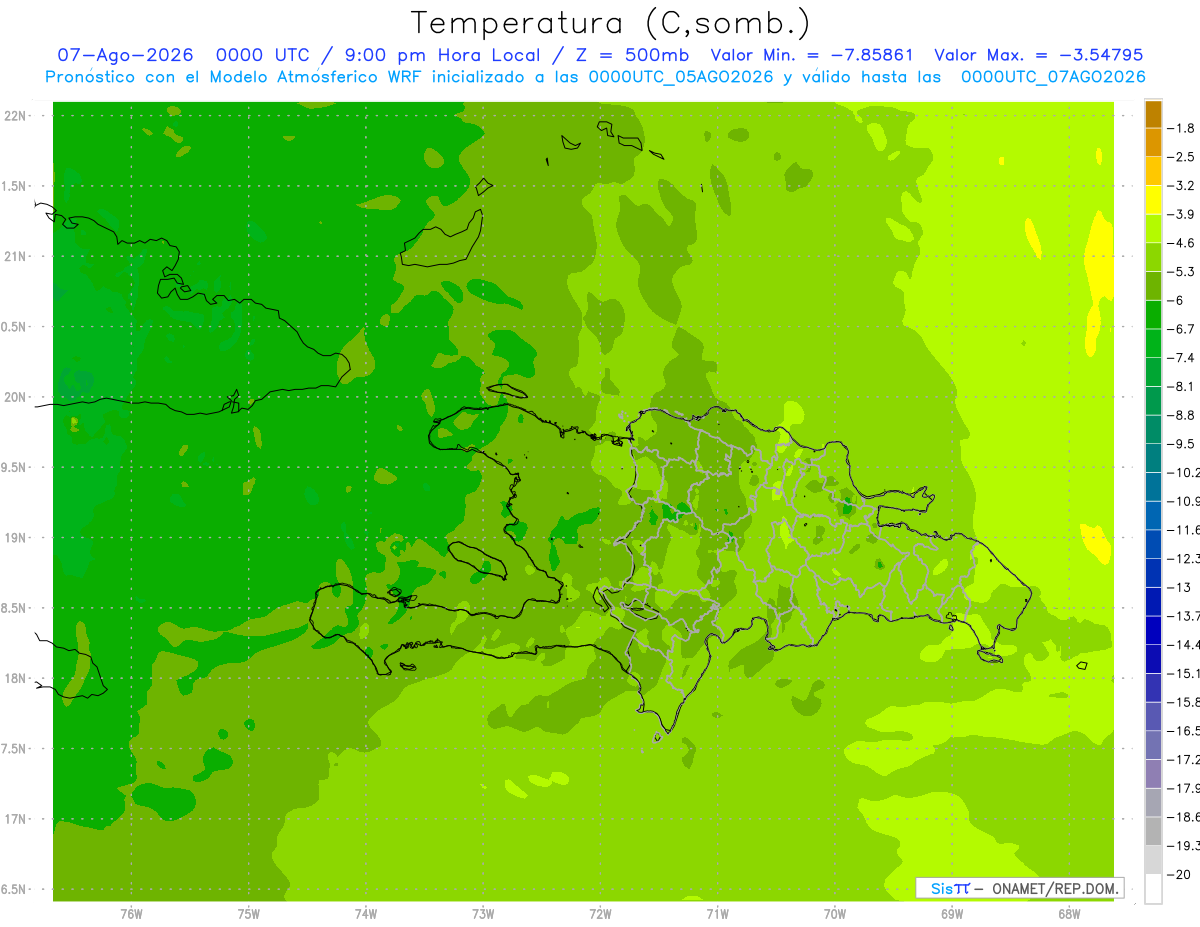This screenshot has width=1200, height=927.
Task: Click the 'Valor Min. = -7.85861' text
Action: click(814, 55)
